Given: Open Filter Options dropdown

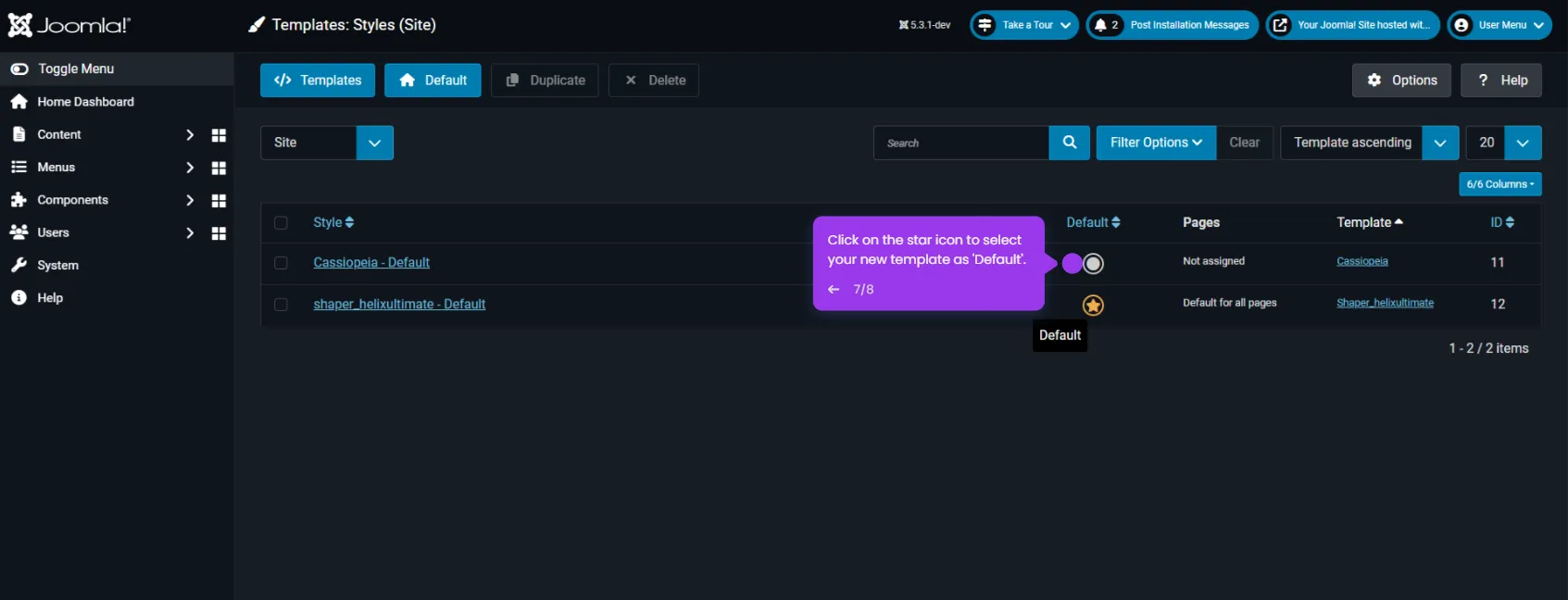Looking at the screenshot, I should coord(1156,143).
